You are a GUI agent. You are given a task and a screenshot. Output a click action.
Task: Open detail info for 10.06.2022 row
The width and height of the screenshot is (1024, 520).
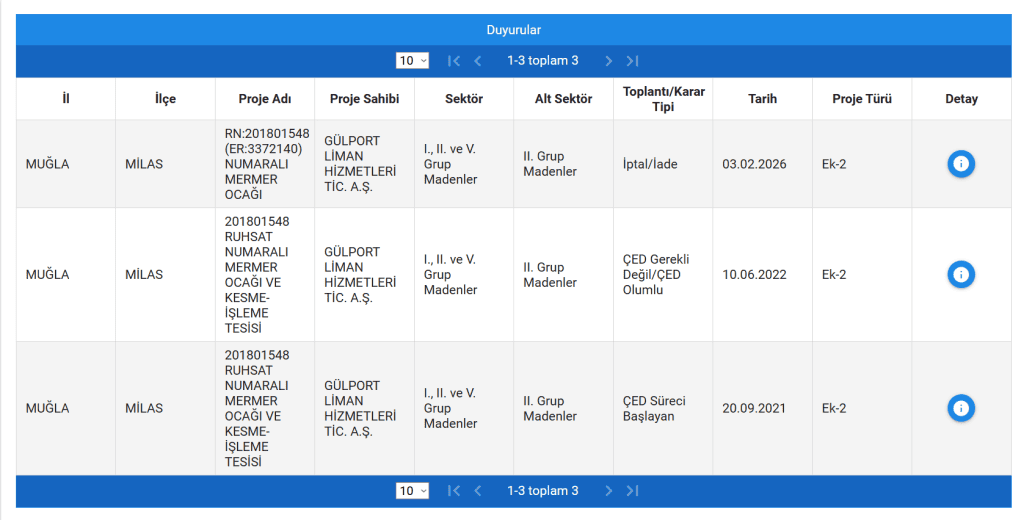pos(961,274)
